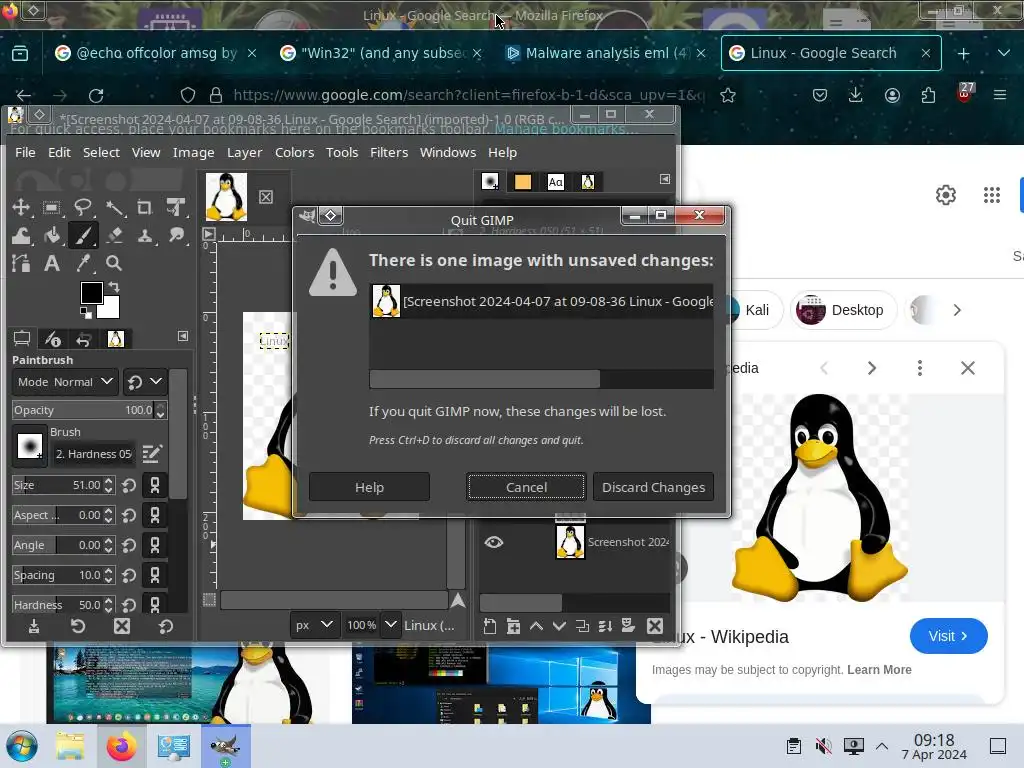
Task: Click Cancel in Quit GIMP dialog
Action: [x=526, y=487]
